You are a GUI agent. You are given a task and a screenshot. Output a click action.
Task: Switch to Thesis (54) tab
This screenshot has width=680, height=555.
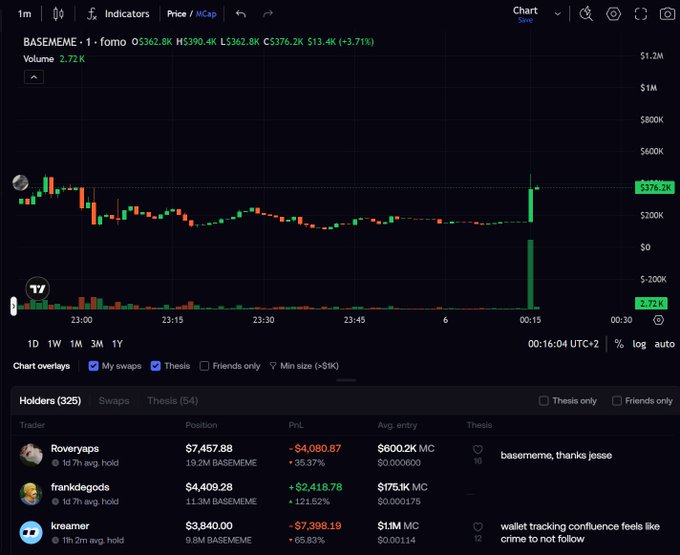pos(173,401)
